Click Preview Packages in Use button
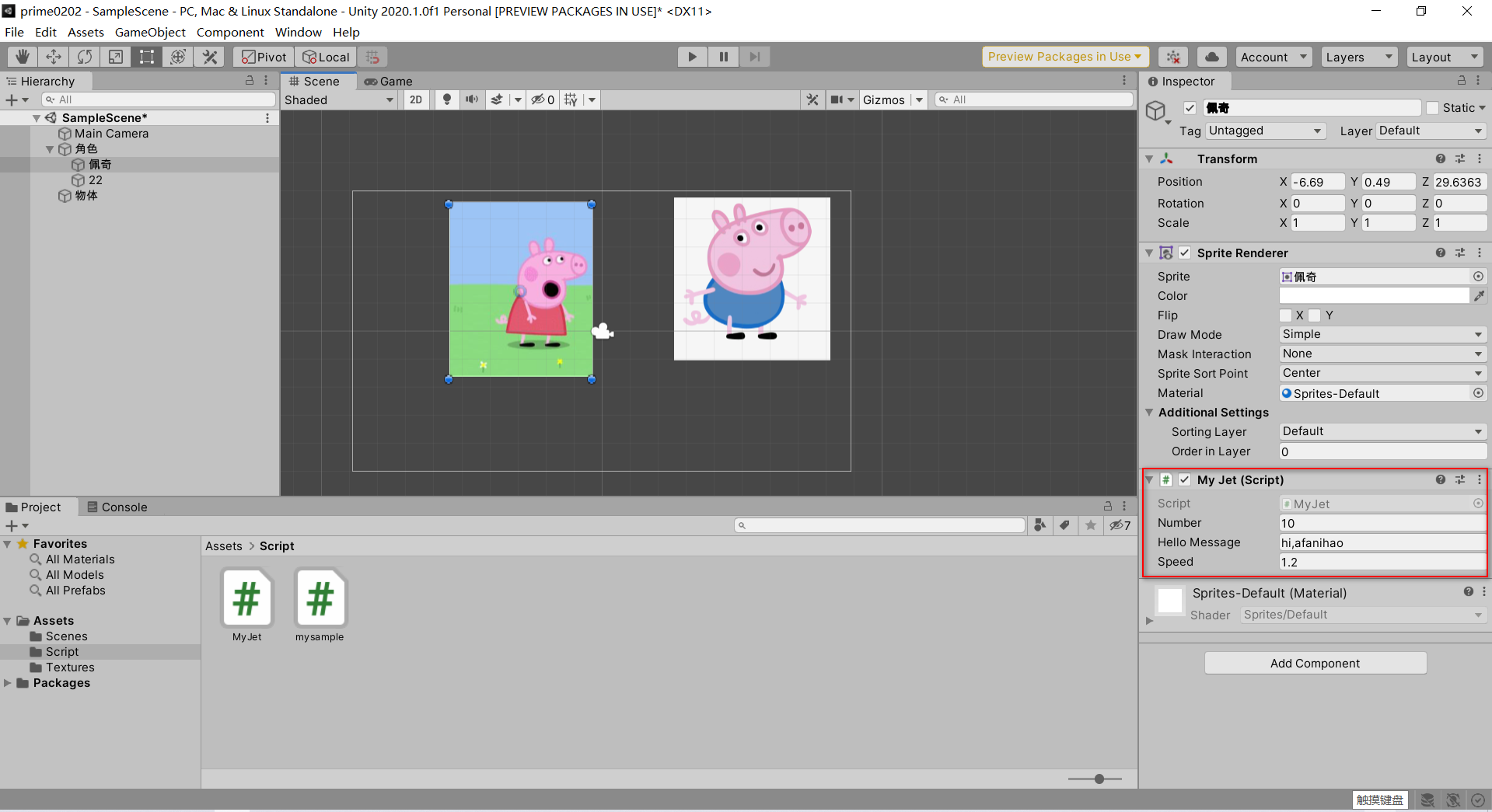 (1064, 57)
